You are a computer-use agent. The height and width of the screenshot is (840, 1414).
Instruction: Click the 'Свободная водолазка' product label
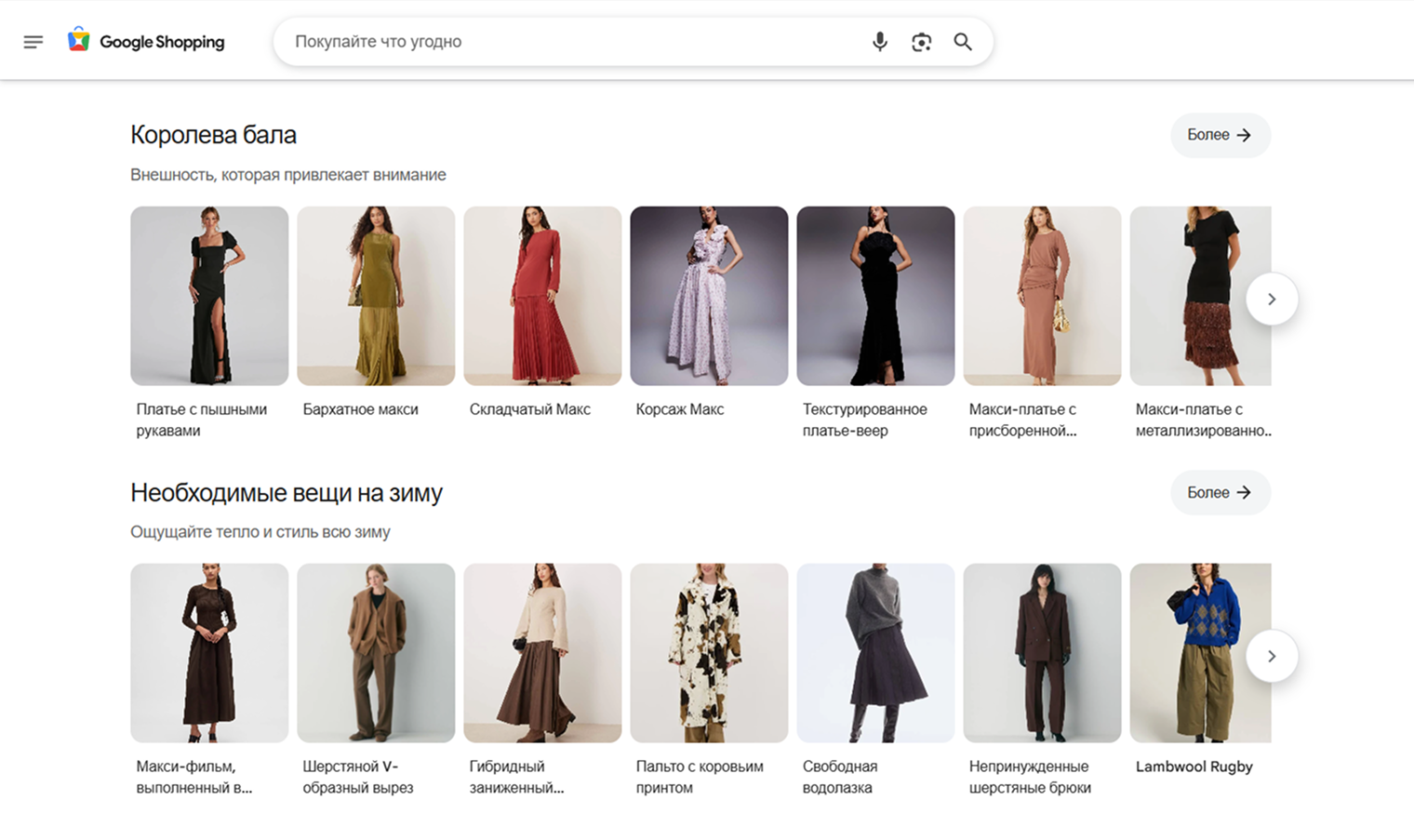point(839,777)
